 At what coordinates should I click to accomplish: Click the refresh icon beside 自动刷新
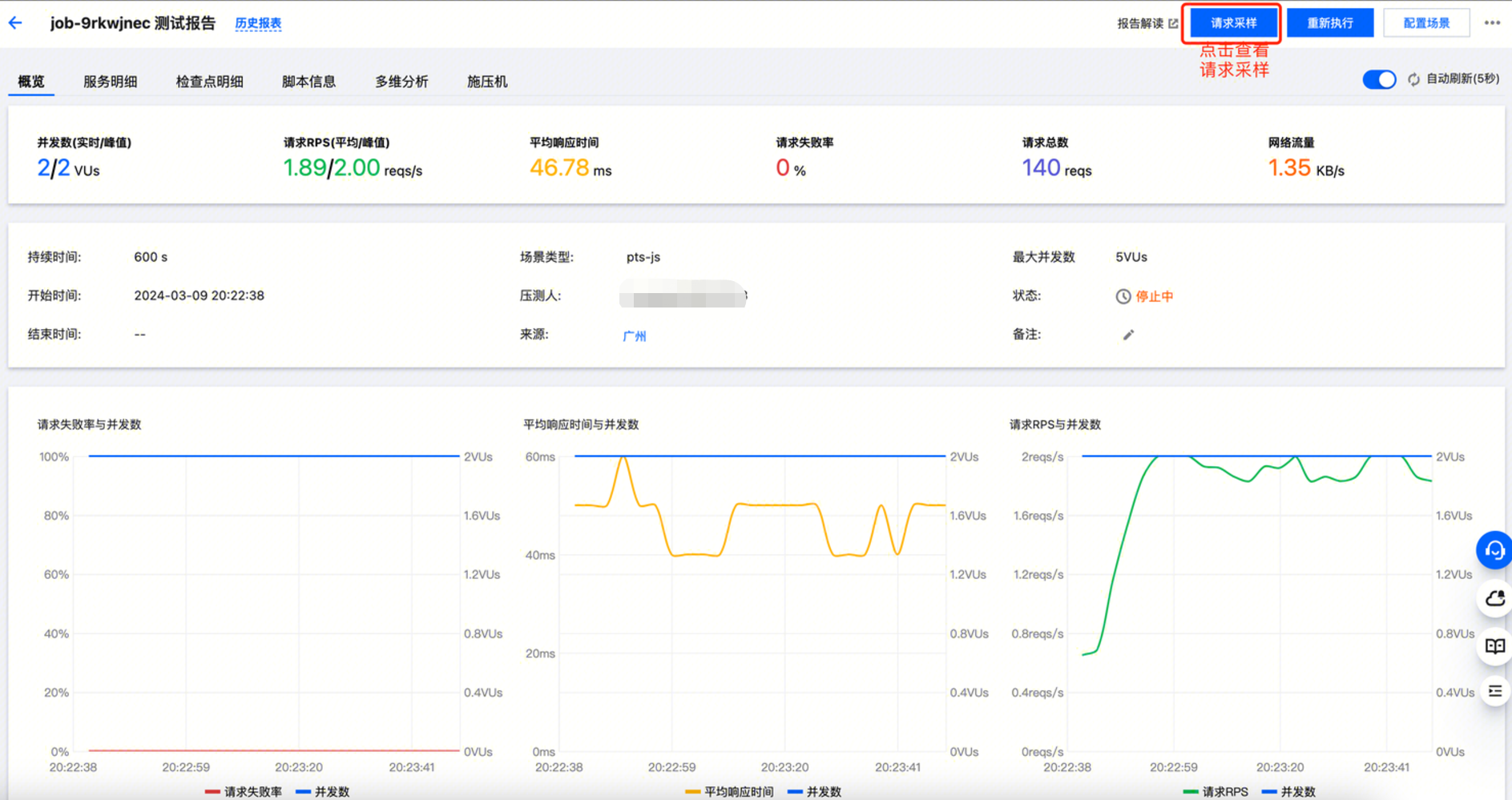click(x=1413, y=79)
